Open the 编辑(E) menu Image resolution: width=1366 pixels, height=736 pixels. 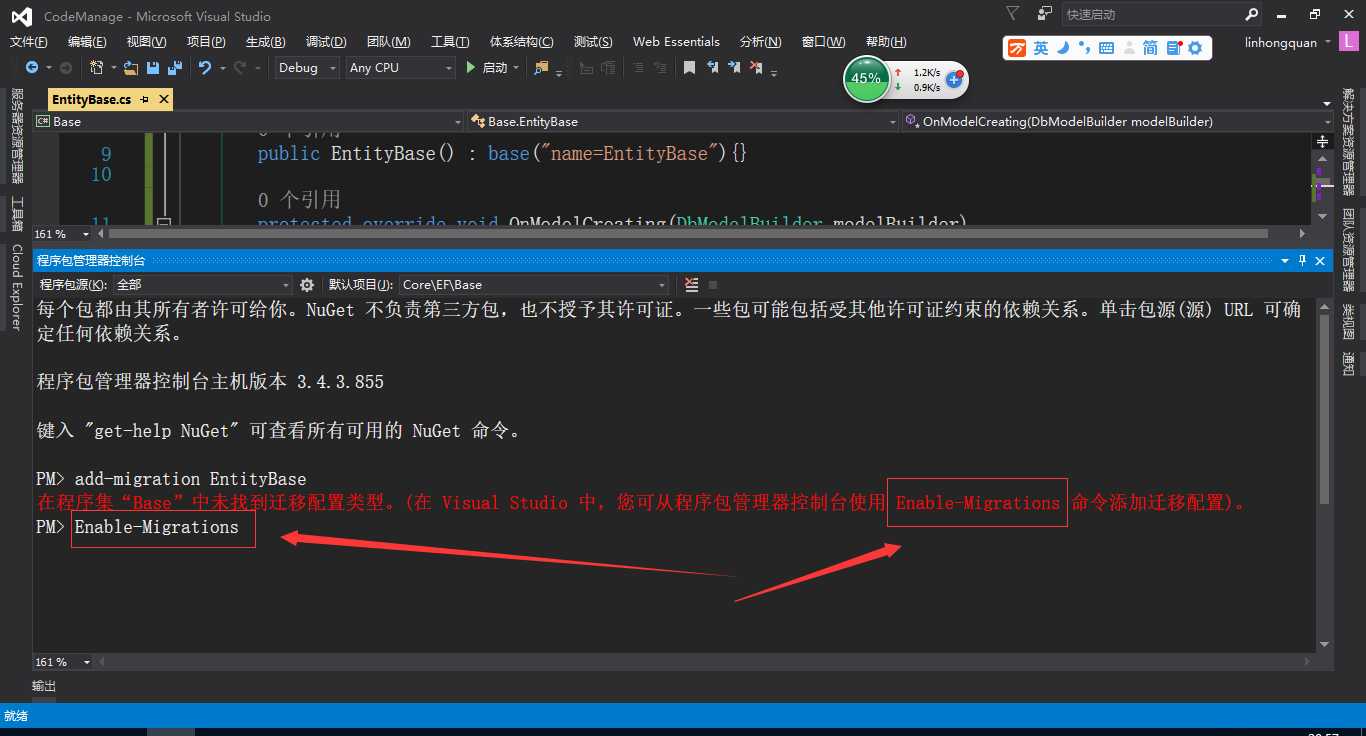click(x=87, y=42)
